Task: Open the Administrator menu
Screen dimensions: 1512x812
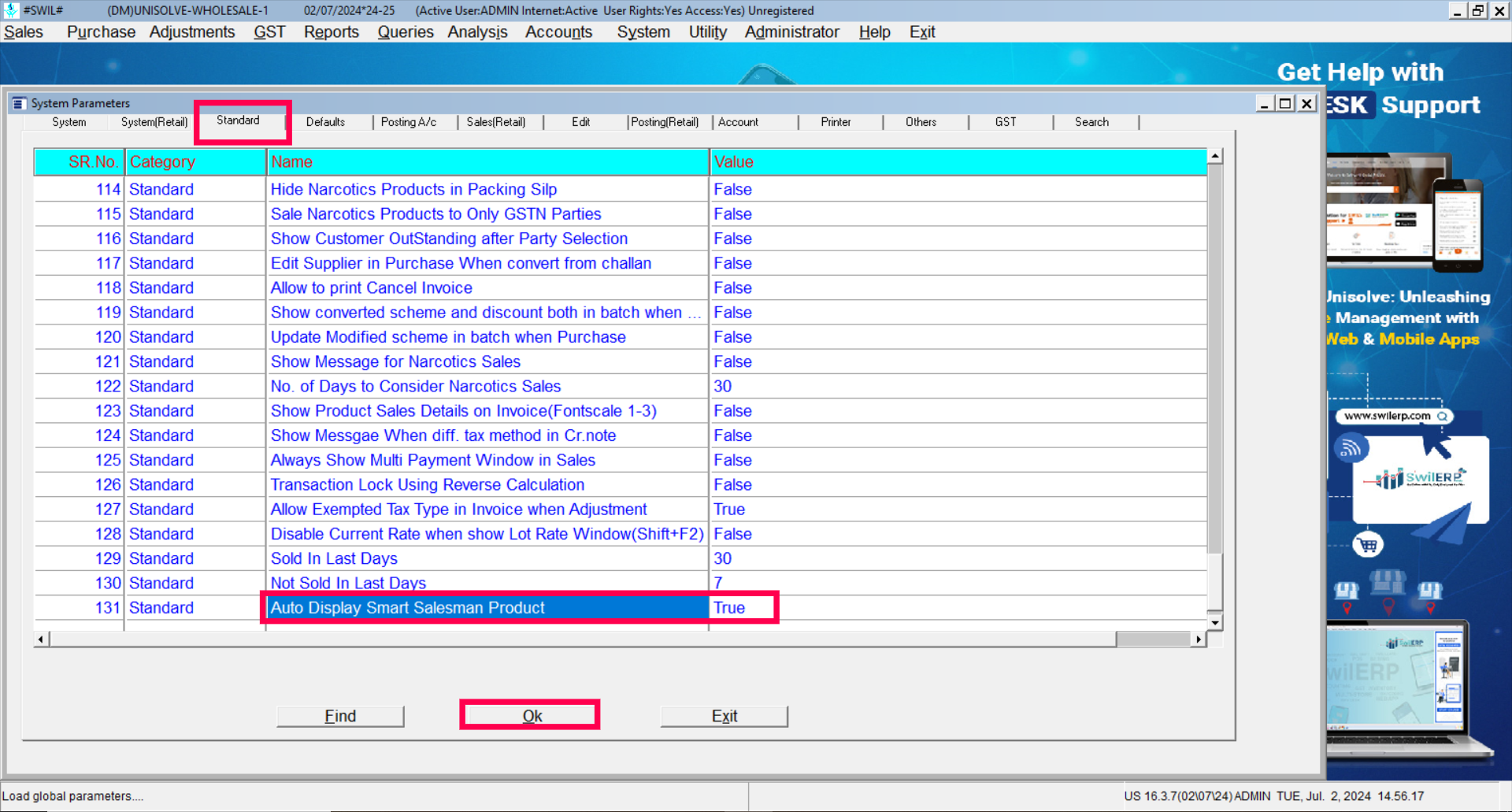Action: [x=791, y=32]
